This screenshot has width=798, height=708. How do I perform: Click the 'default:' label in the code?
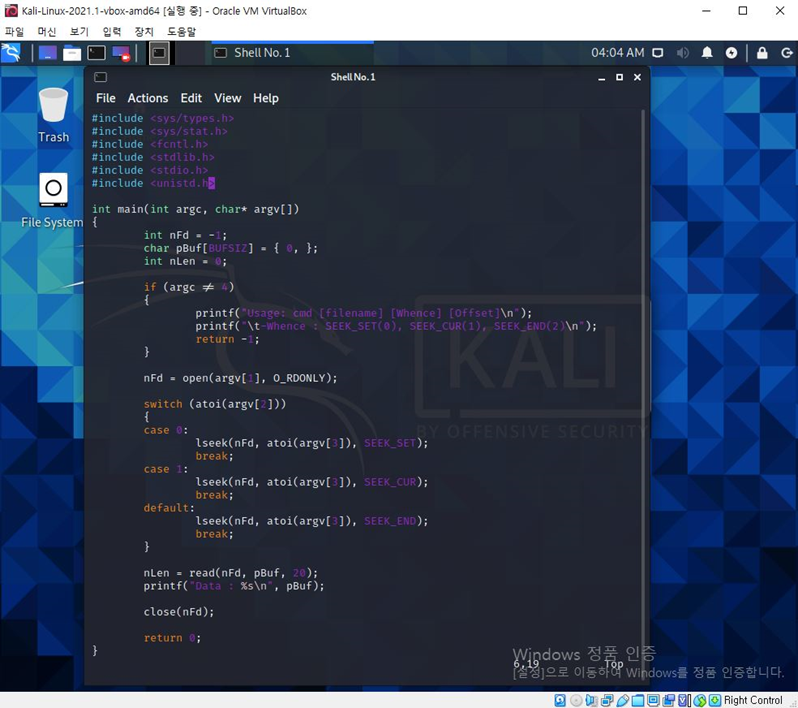coord(169,508)
